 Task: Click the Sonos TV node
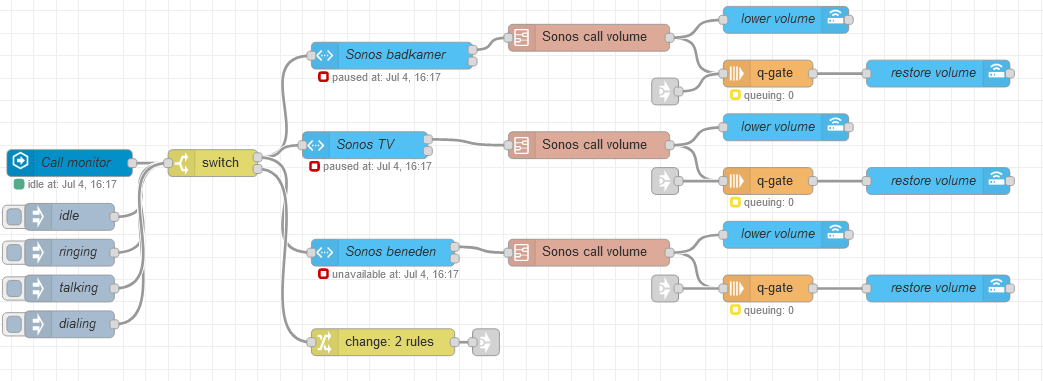pos(365,145)
